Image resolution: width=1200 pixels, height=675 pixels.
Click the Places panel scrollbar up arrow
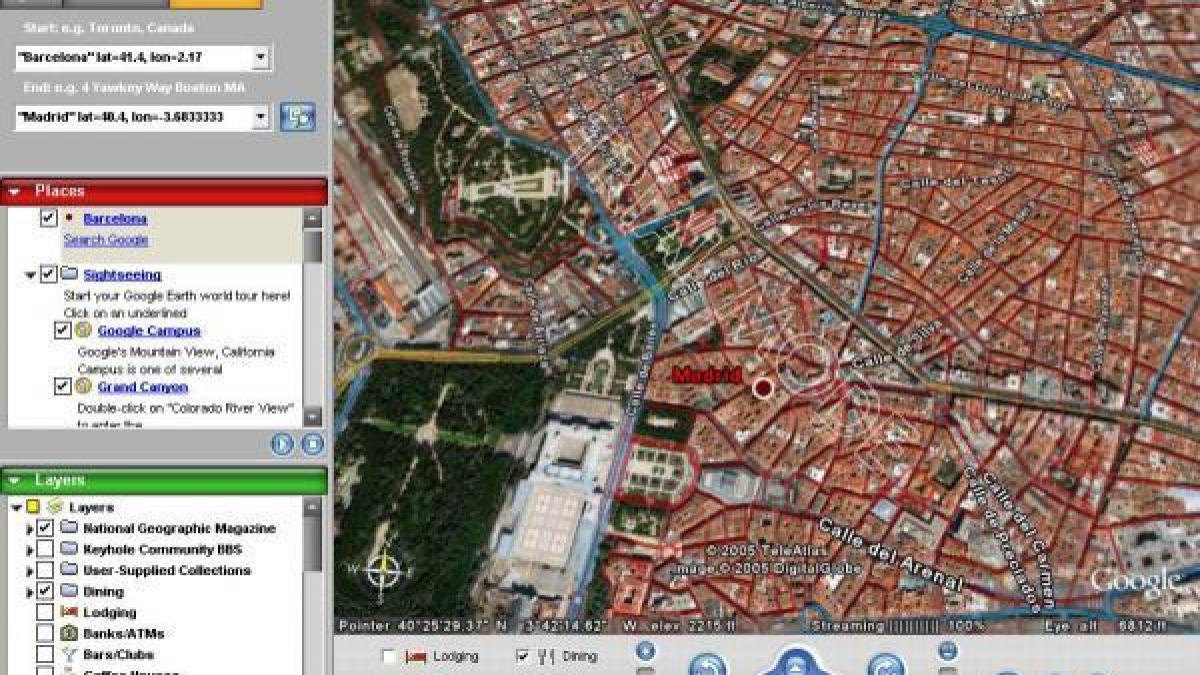313,219
